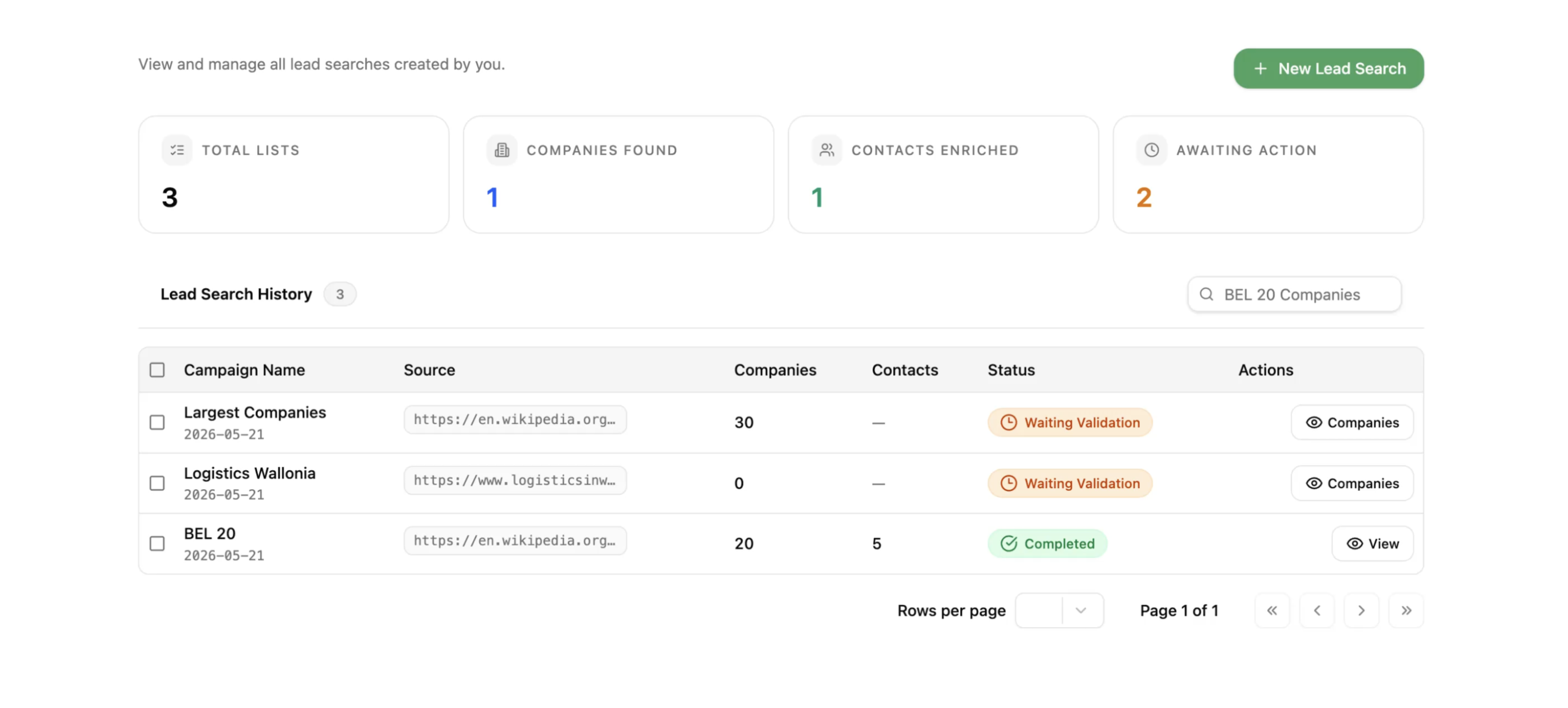1568x708 pixels.
Task: Go to the previous page
Action: (1316, 610)
